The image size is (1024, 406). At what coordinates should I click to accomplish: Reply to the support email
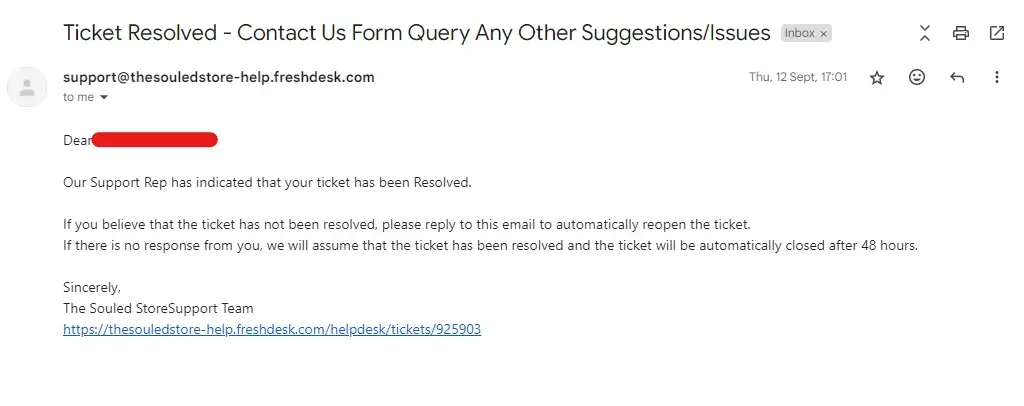pyautogui.click(x=957, y=77)
